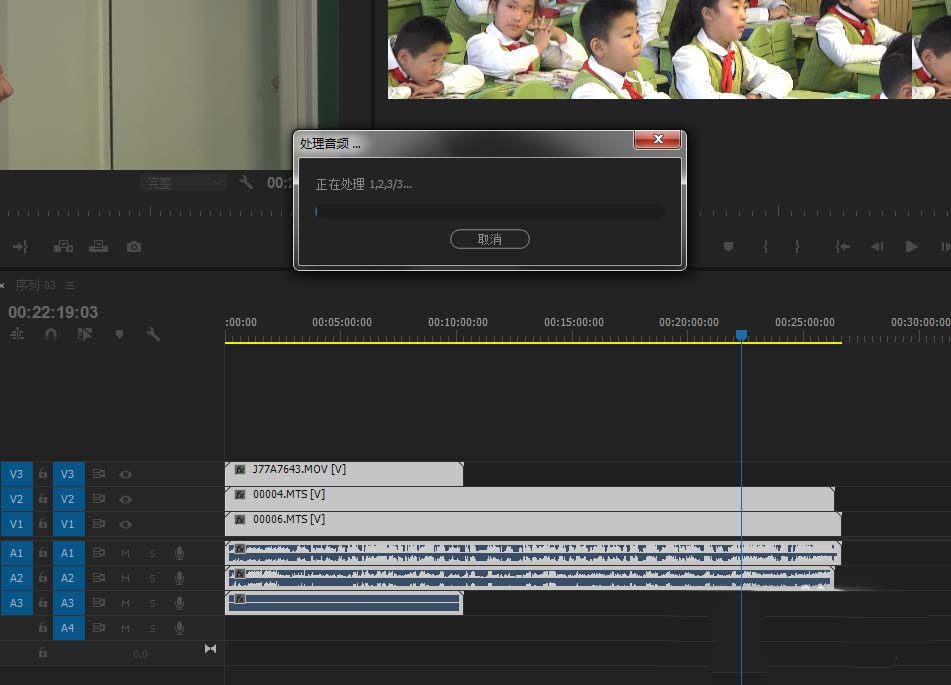
Task: Select the 序列 03 sequence tab
Action: click(35, 285)
